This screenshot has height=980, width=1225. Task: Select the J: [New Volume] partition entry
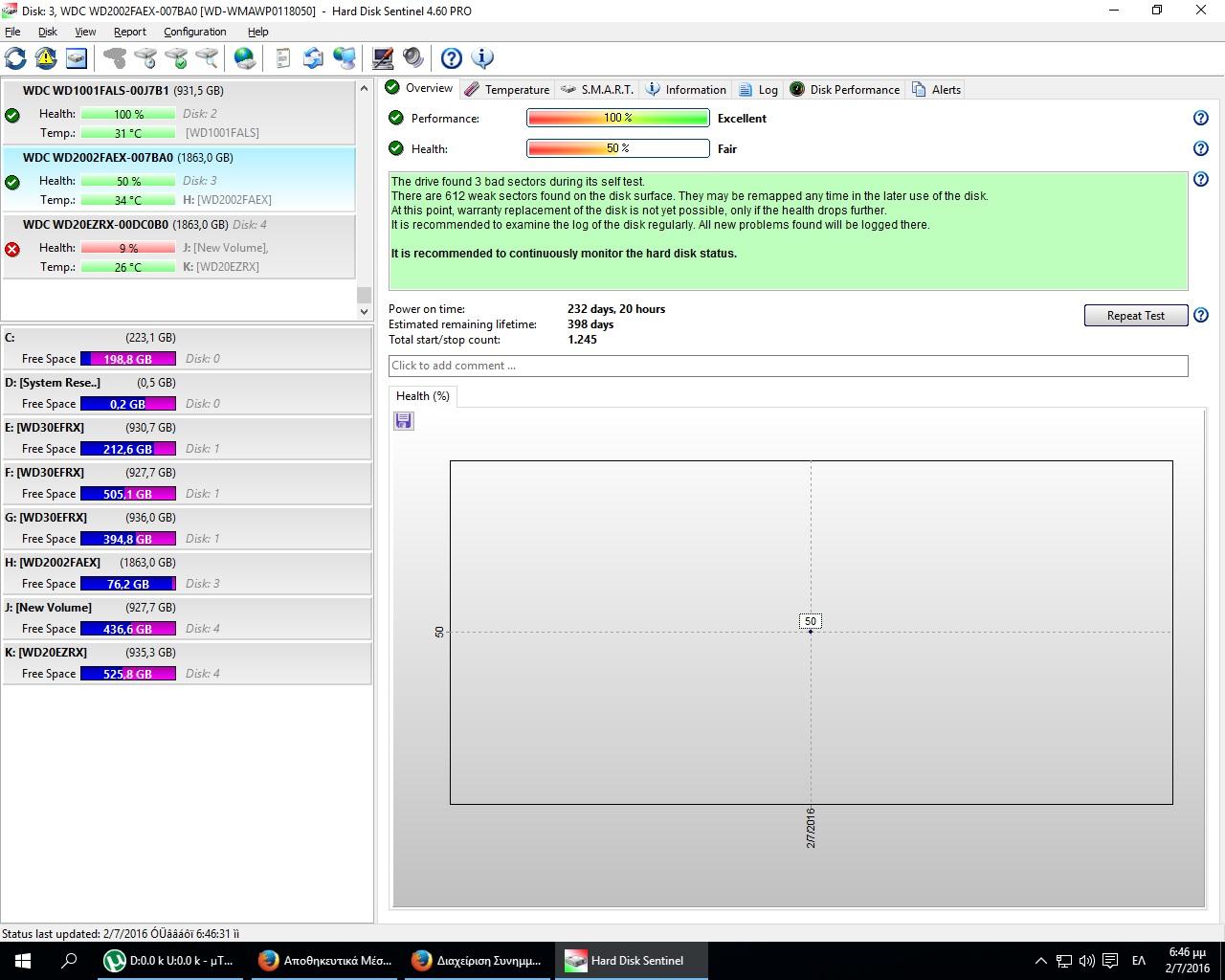click(187, 617)
